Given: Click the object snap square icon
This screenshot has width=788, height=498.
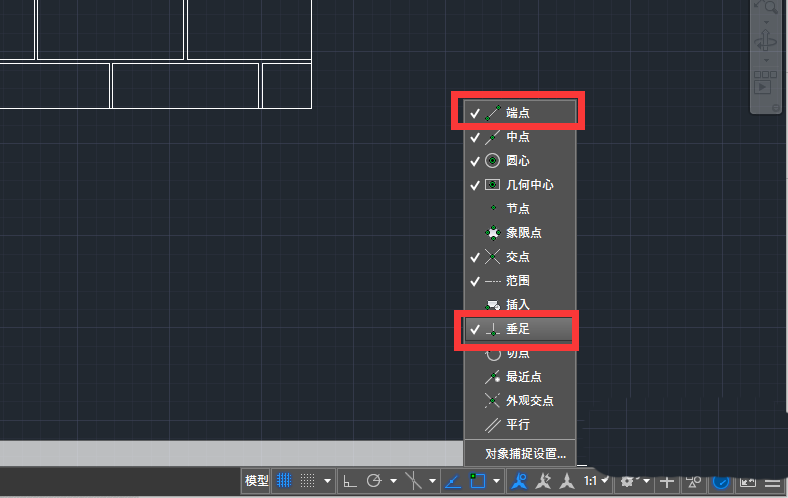Looking at the screenshot, I should click(x=477, y=481).
